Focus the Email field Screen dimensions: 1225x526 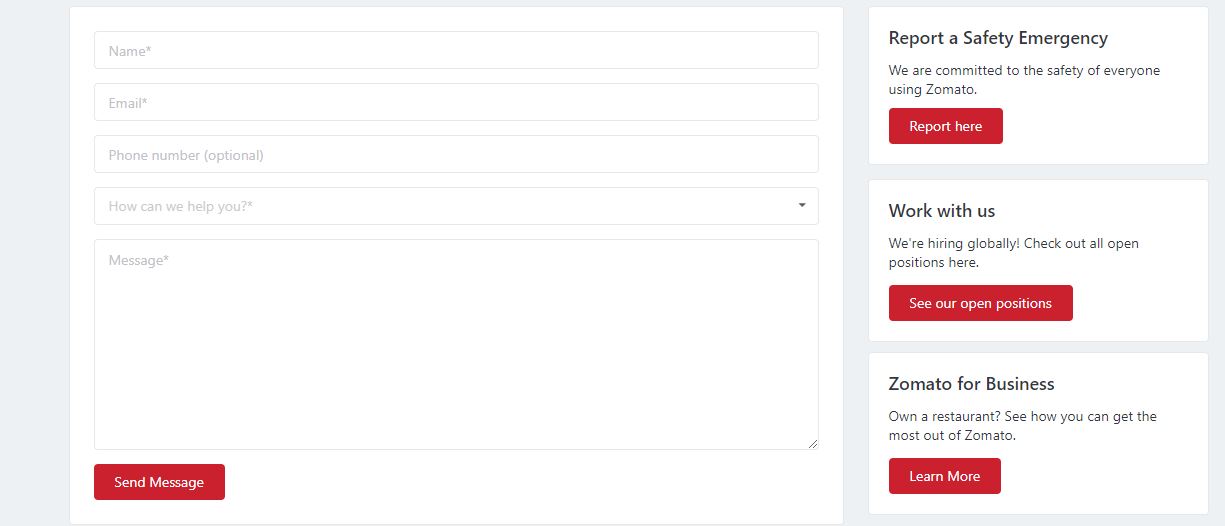click(x=456, y=102)
